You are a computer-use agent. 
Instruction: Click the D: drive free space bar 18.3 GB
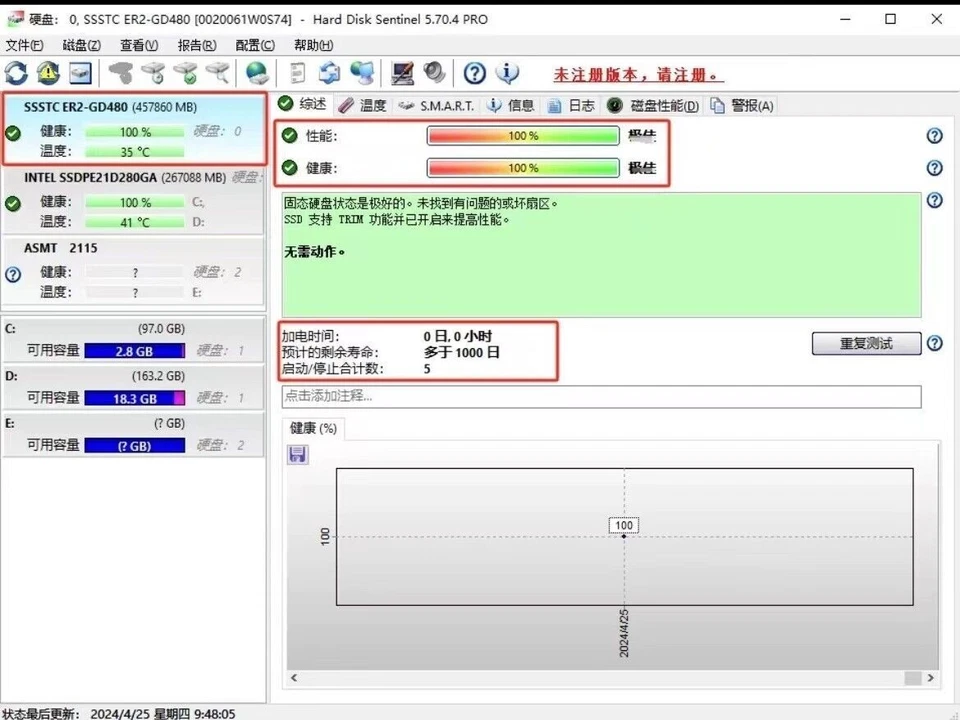(x=135, y=399)
